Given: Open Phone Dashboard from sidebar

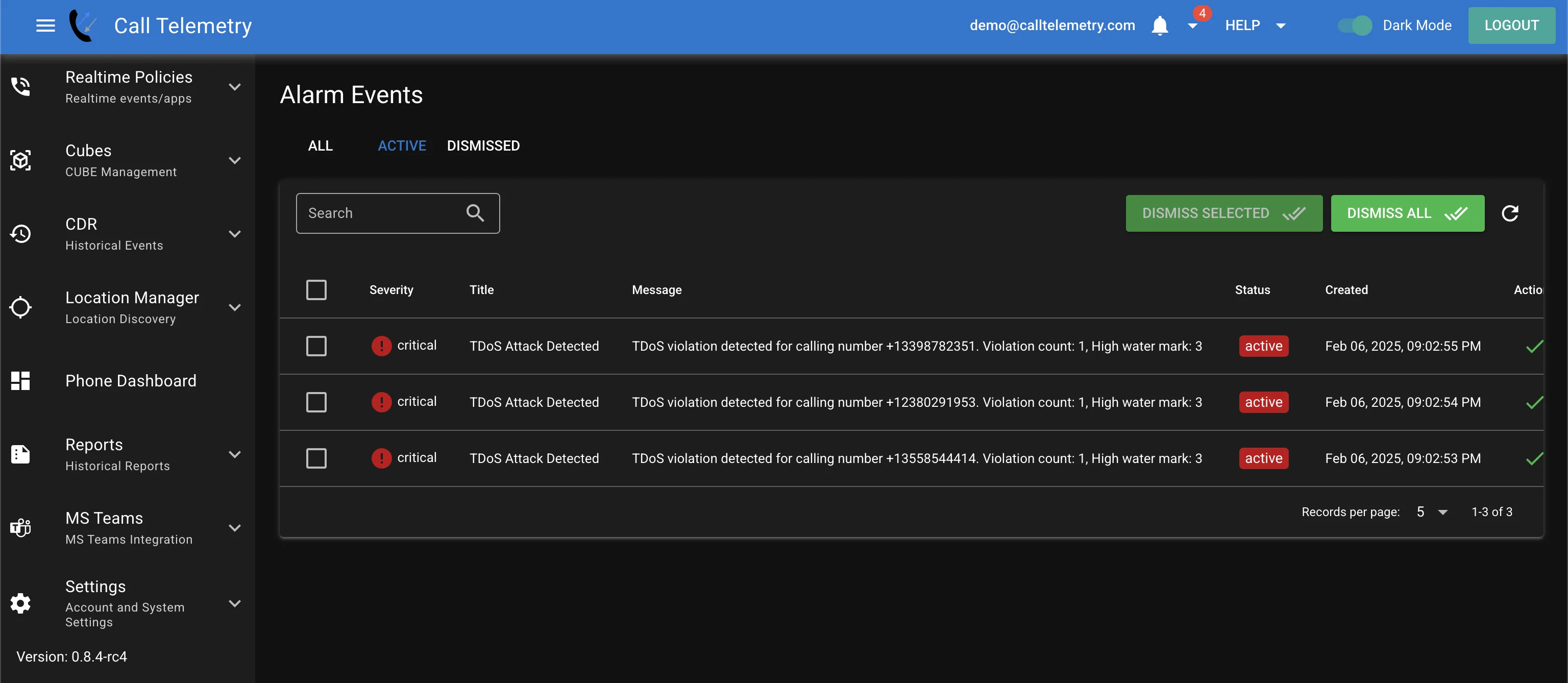Looking at the screenshot, I should coord(130,381).
